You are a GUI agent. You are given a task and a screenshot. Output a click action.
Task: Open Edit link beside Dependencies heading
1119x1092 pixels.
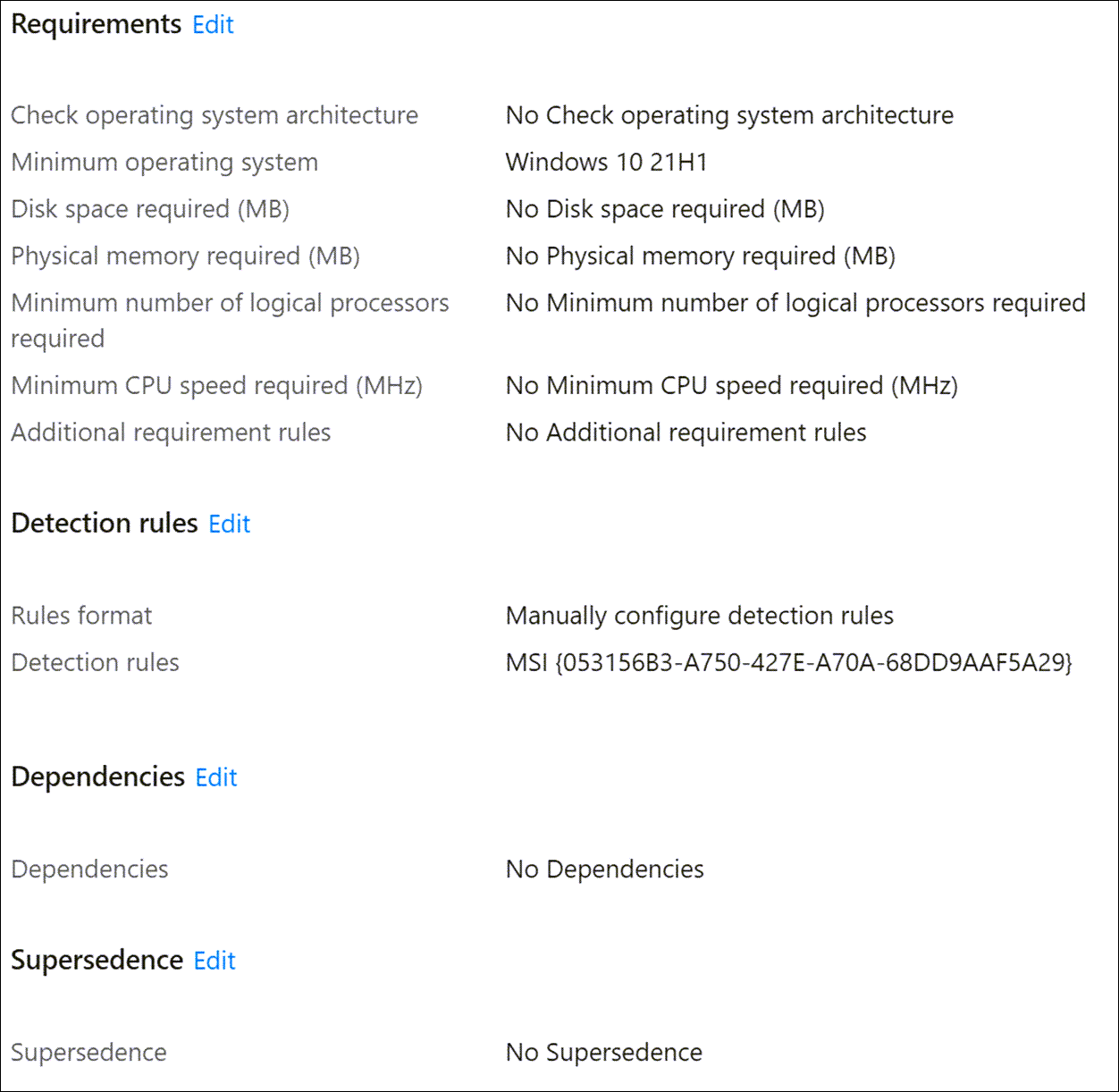point(216,777)
